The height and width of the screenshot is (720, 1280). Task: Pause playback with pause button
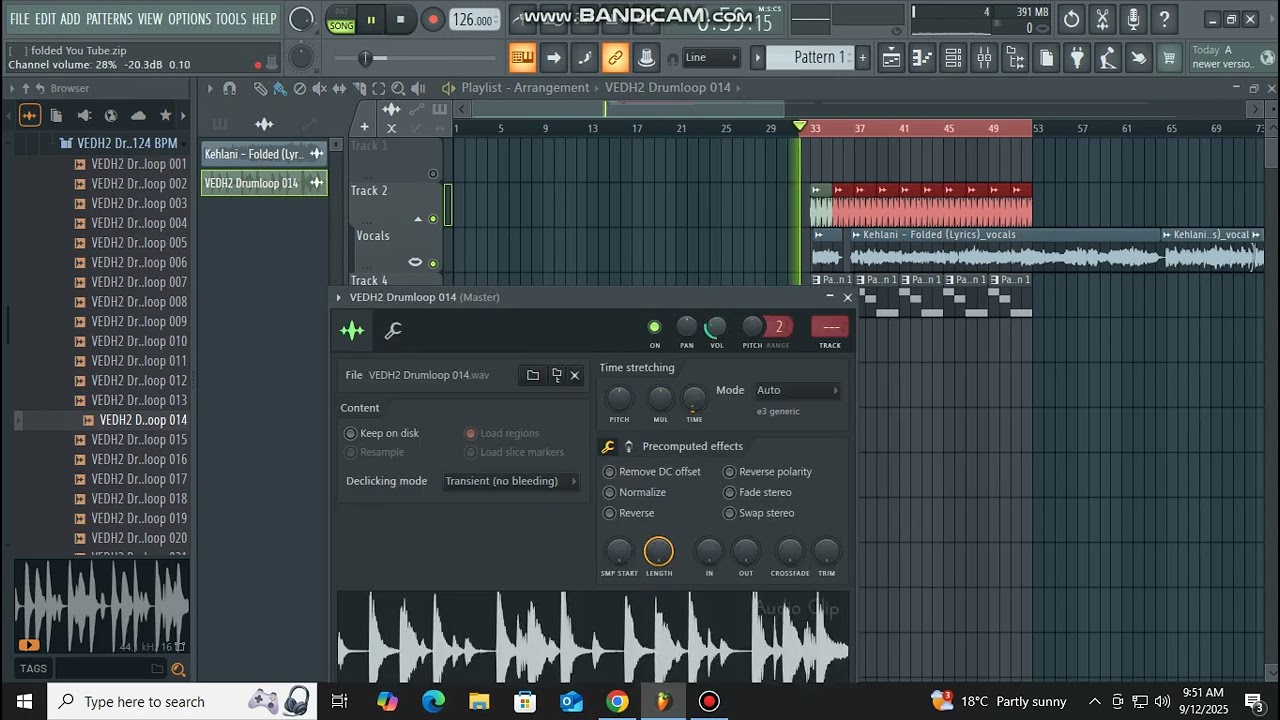[371, 19]
